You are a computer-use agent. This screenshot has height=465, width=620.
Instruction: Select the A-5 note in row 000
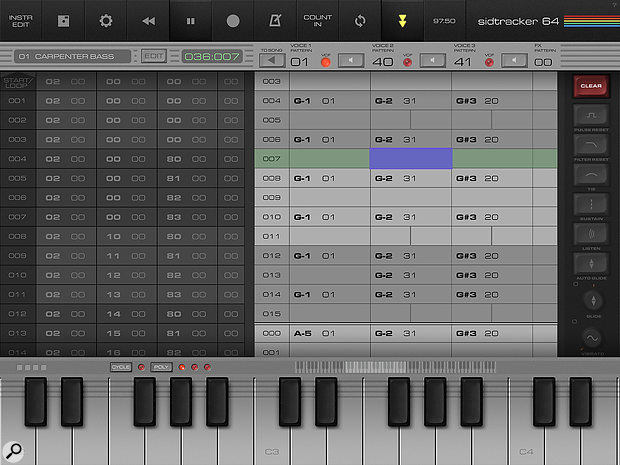pyautogui.click(x=302, y=333)
